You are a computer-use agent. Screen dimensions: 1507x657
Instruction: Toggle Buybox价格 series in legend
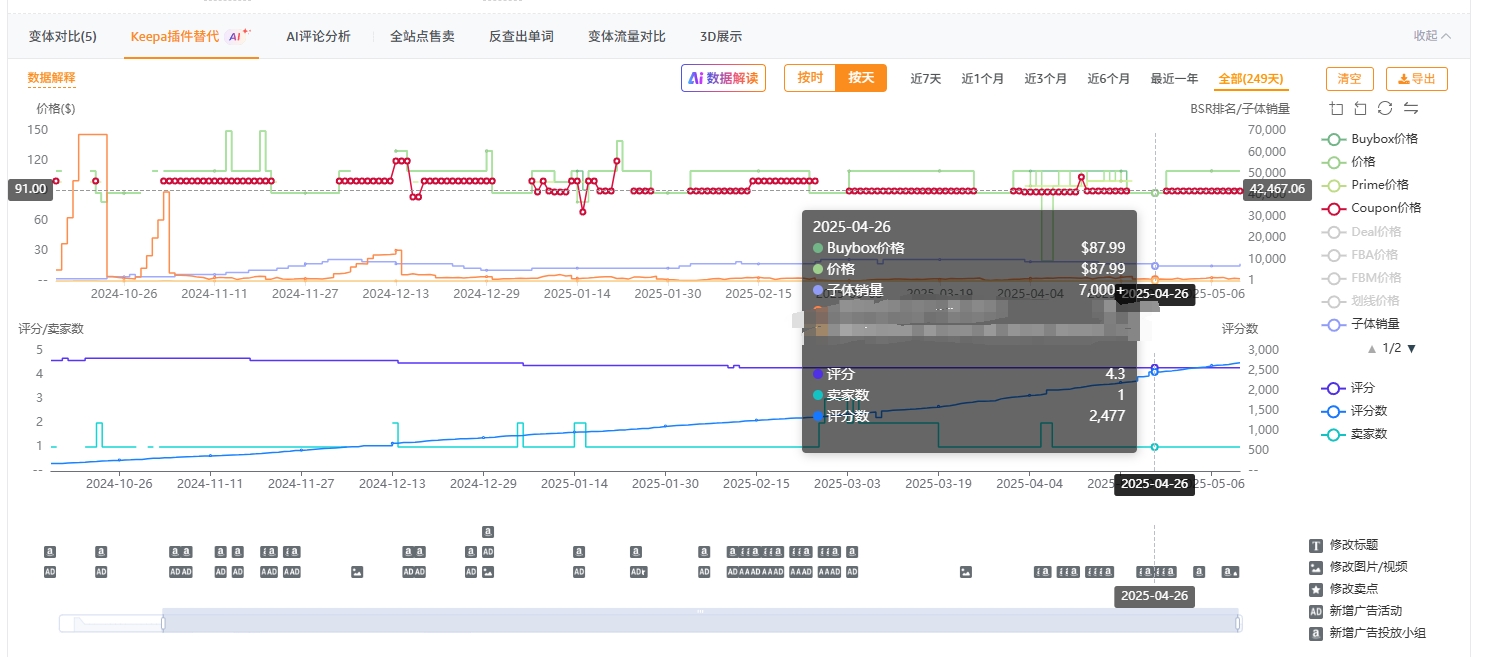tap(1370, 139)
